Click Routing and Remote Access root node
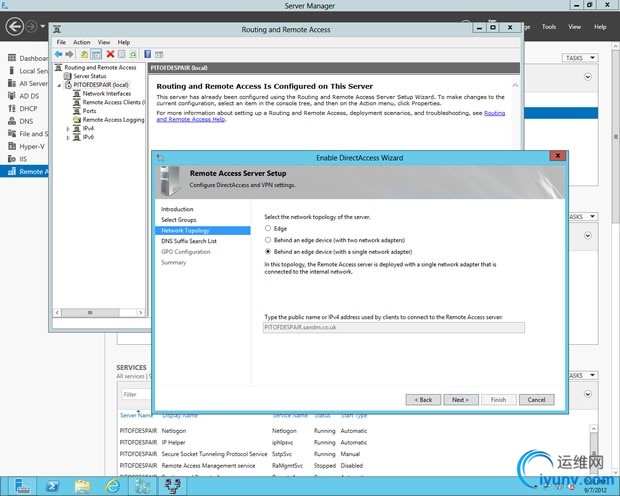The width and height of the screenshot is (620, 496). tap(100, 67)
